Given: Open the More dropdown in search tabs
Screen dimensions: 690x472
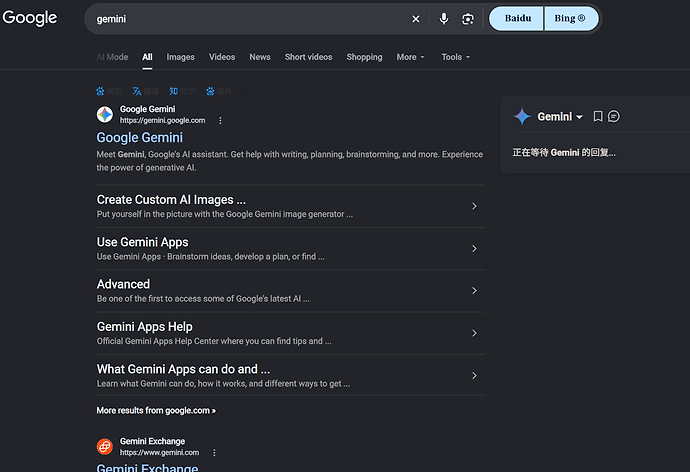Looking at the screenshot, I should tap(410, 57).
